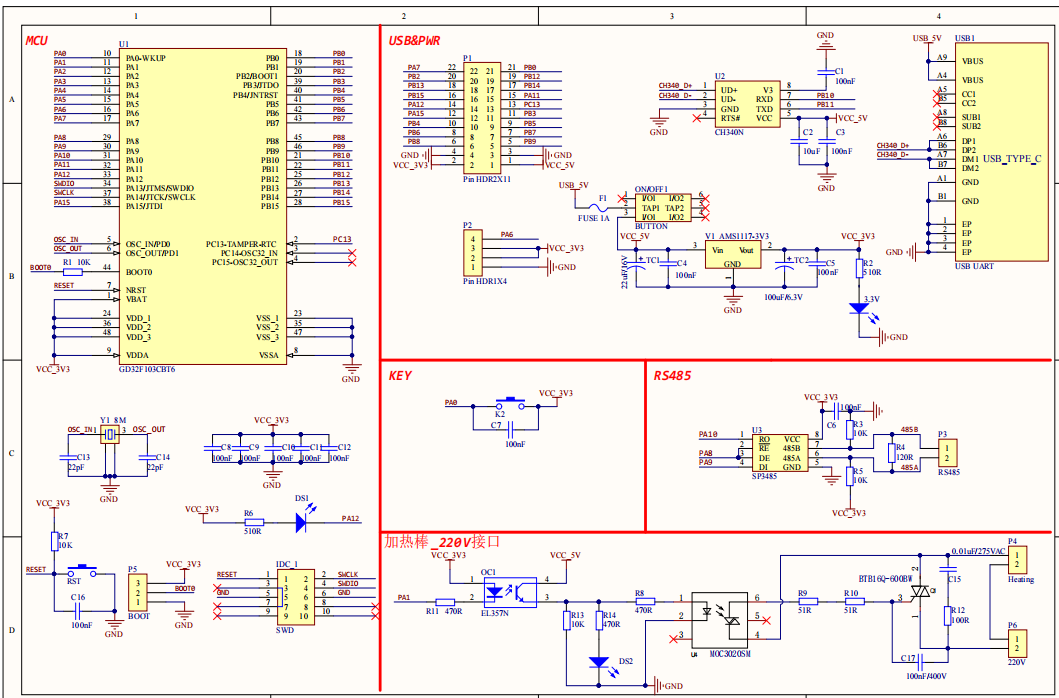Select the SP3485 transceiver U3

coord(780,454)
